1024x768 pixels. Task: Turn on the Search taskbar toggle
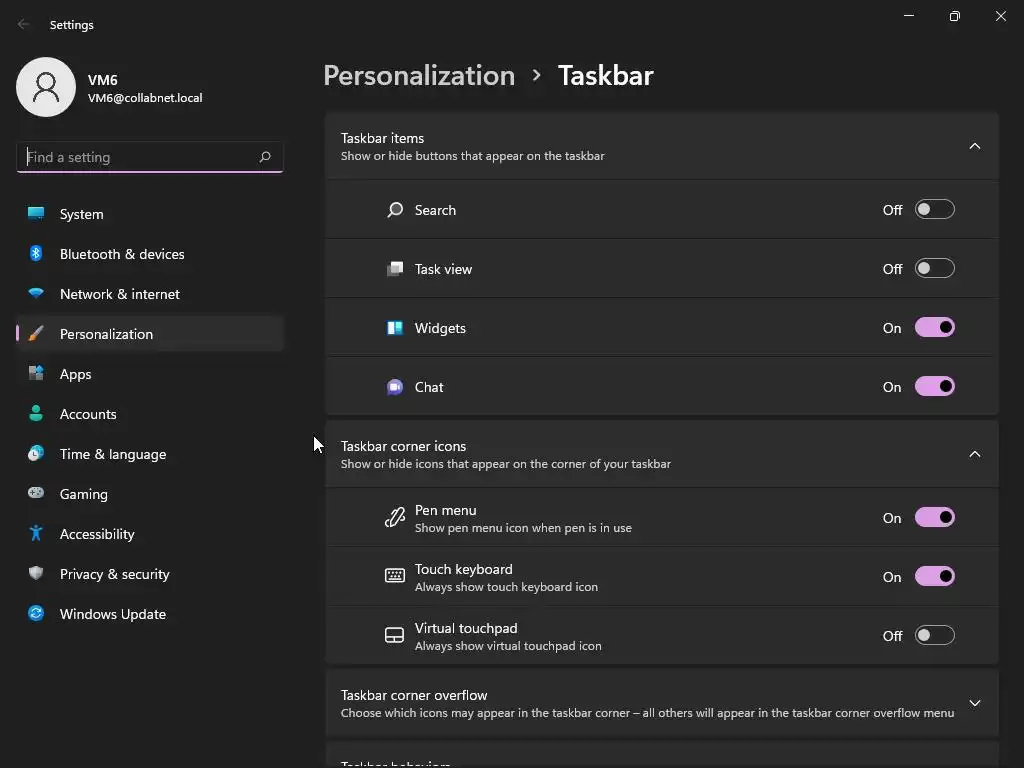tap(934, 210)
